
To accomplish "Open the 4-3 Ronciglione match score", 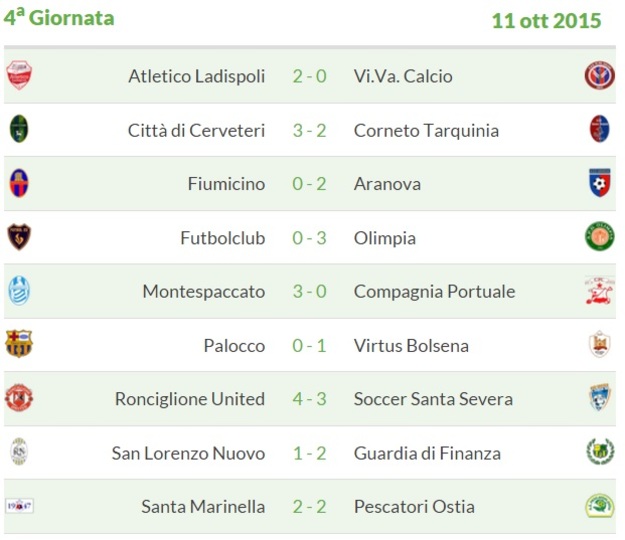I will coord(310,399).
